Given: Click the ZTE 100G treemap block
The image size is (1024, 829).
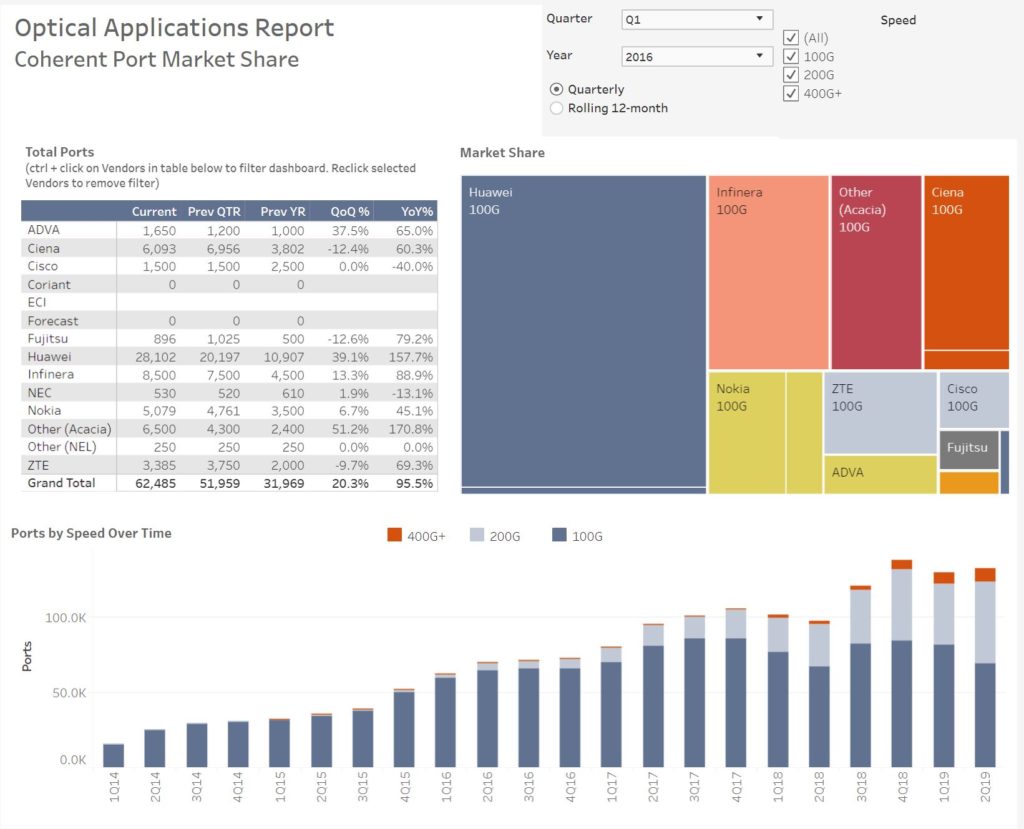Looking at the screenshot, I should [x=880, y=412].
